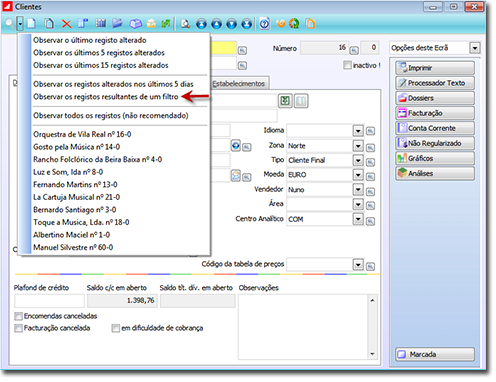496x382 pixels.
Task: Toggle em dificuldade de cobrança checkbox
Action: [116, 328]
